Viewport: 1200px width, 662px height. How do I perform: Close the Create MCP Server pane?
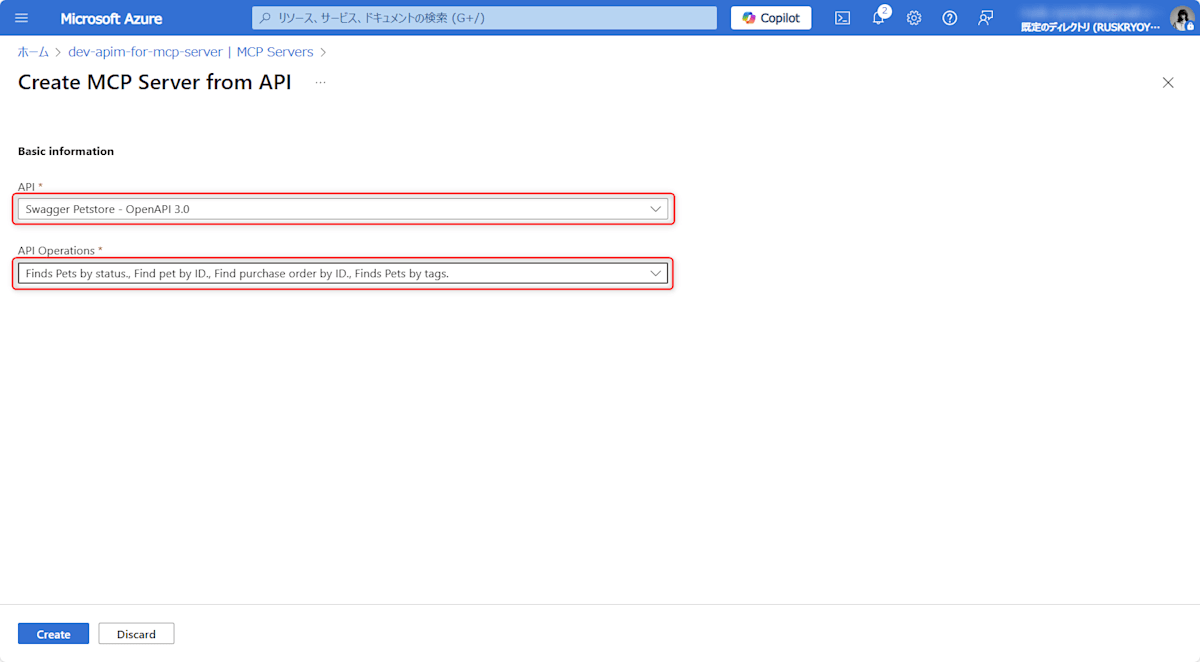click(1168, 83)
